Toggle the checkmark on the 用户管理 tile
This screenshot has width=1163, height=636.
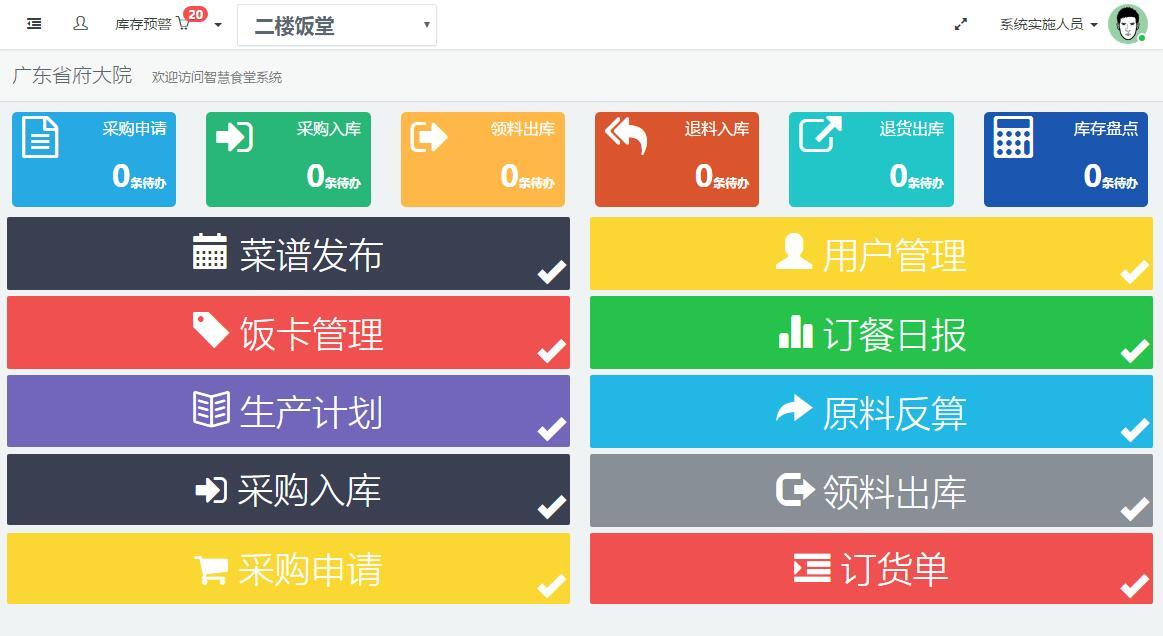(1134, 272)
